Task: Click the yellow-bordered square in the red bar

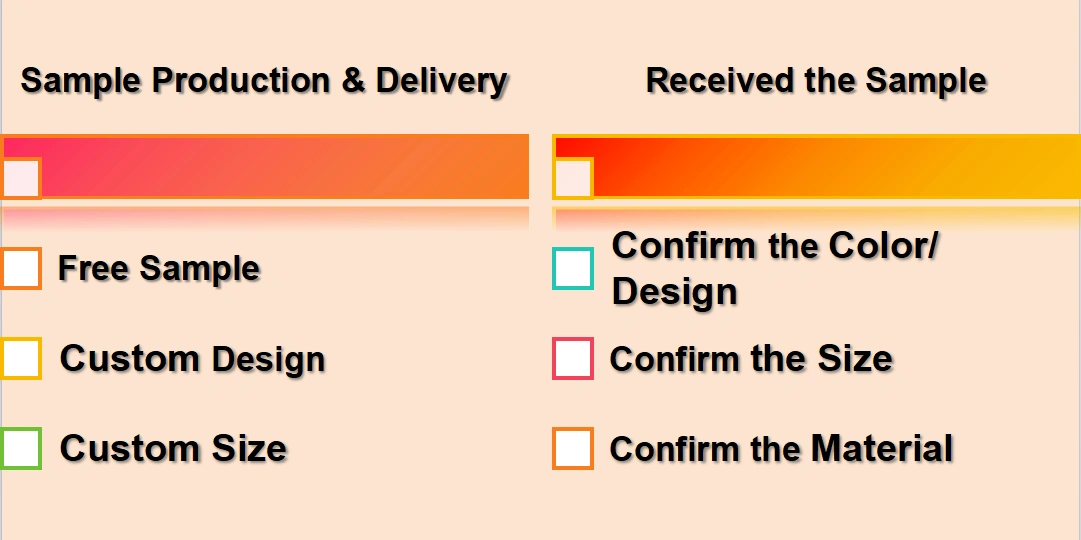Action: point(573,179)
